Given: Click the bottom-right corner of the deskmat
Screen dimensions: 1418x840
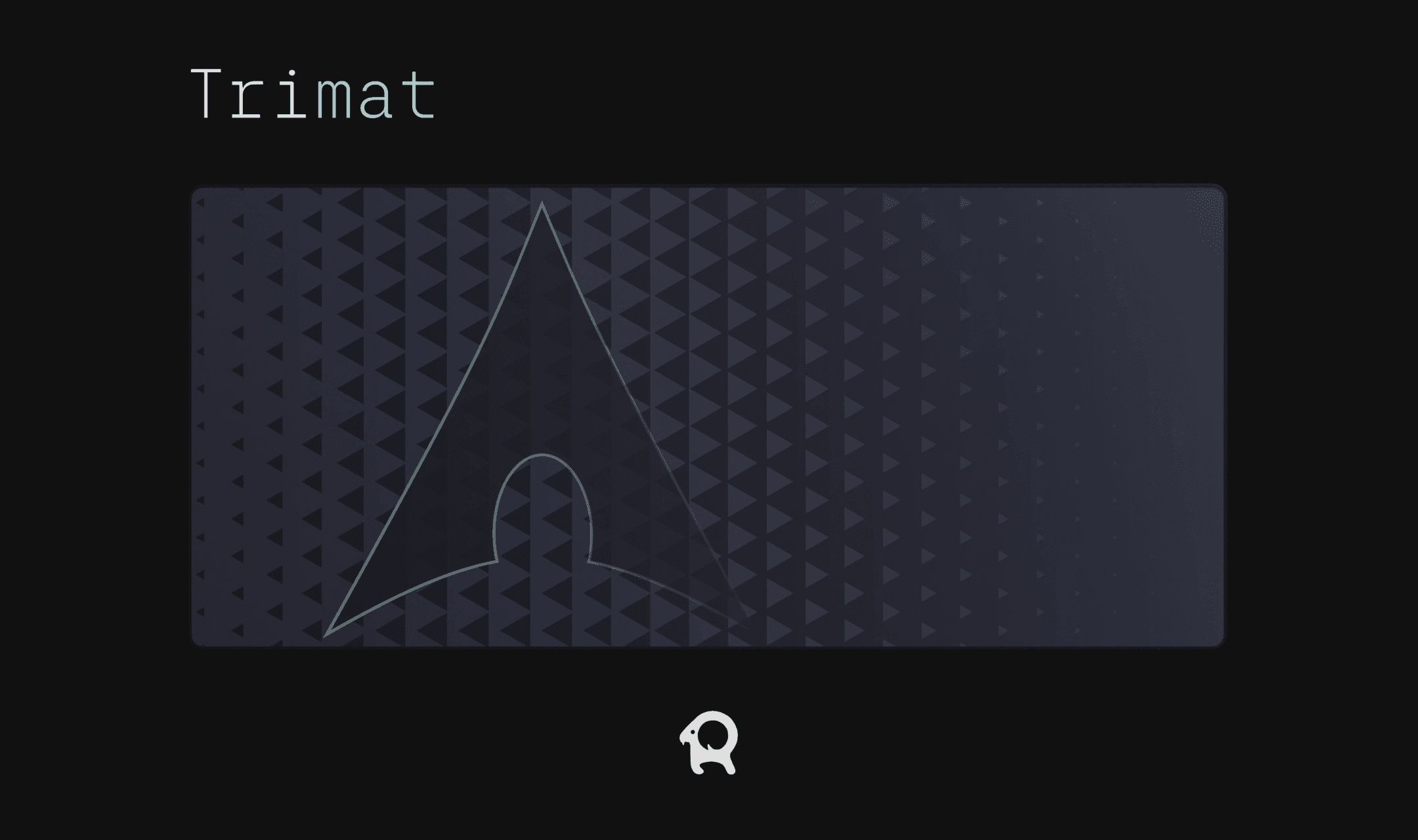Looking at the screenshot, I should click(1218, 640).
